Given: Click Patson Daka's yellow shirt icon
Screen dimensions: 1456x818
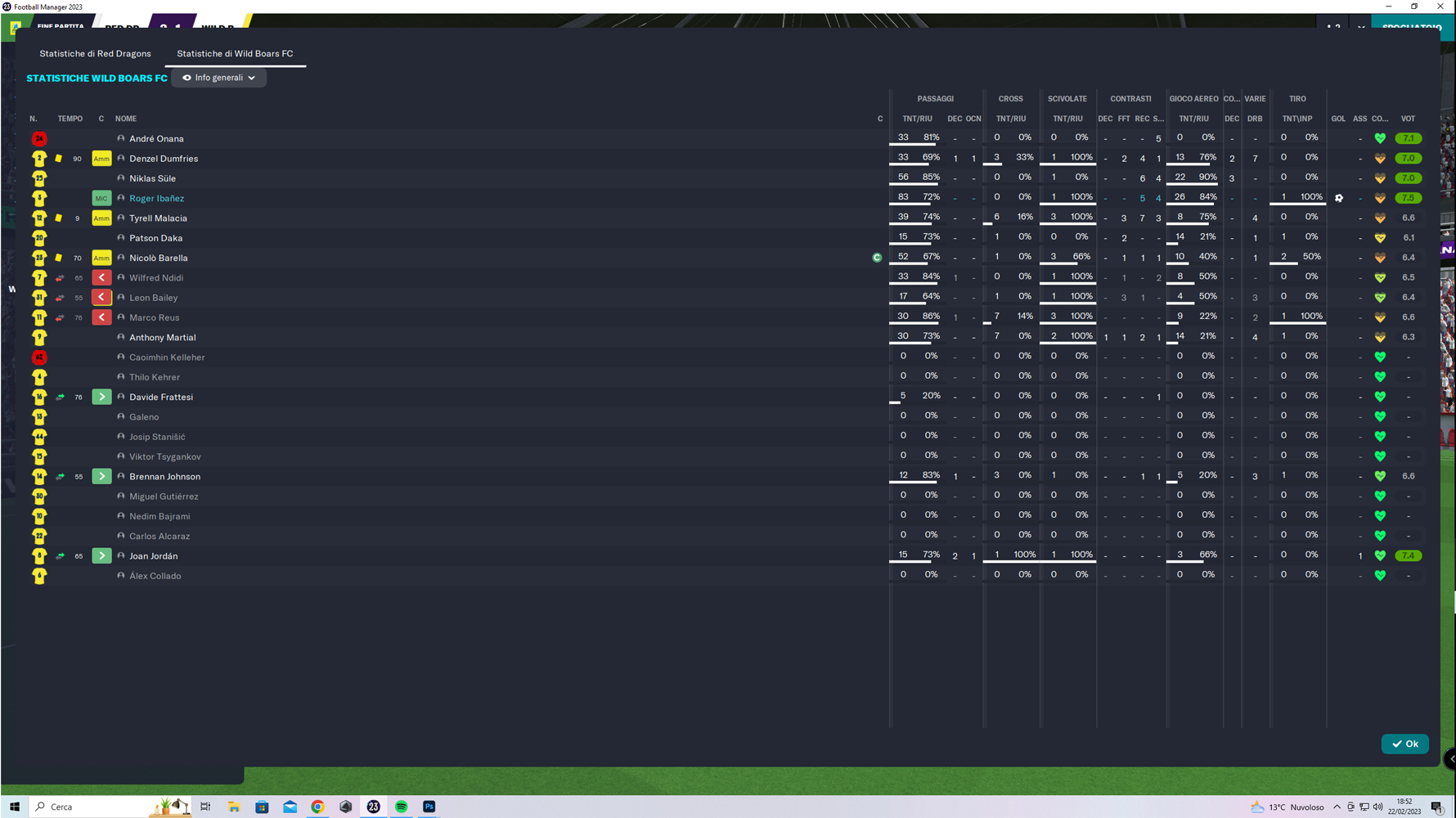Looking at the screenshot, I should point(39,238).
